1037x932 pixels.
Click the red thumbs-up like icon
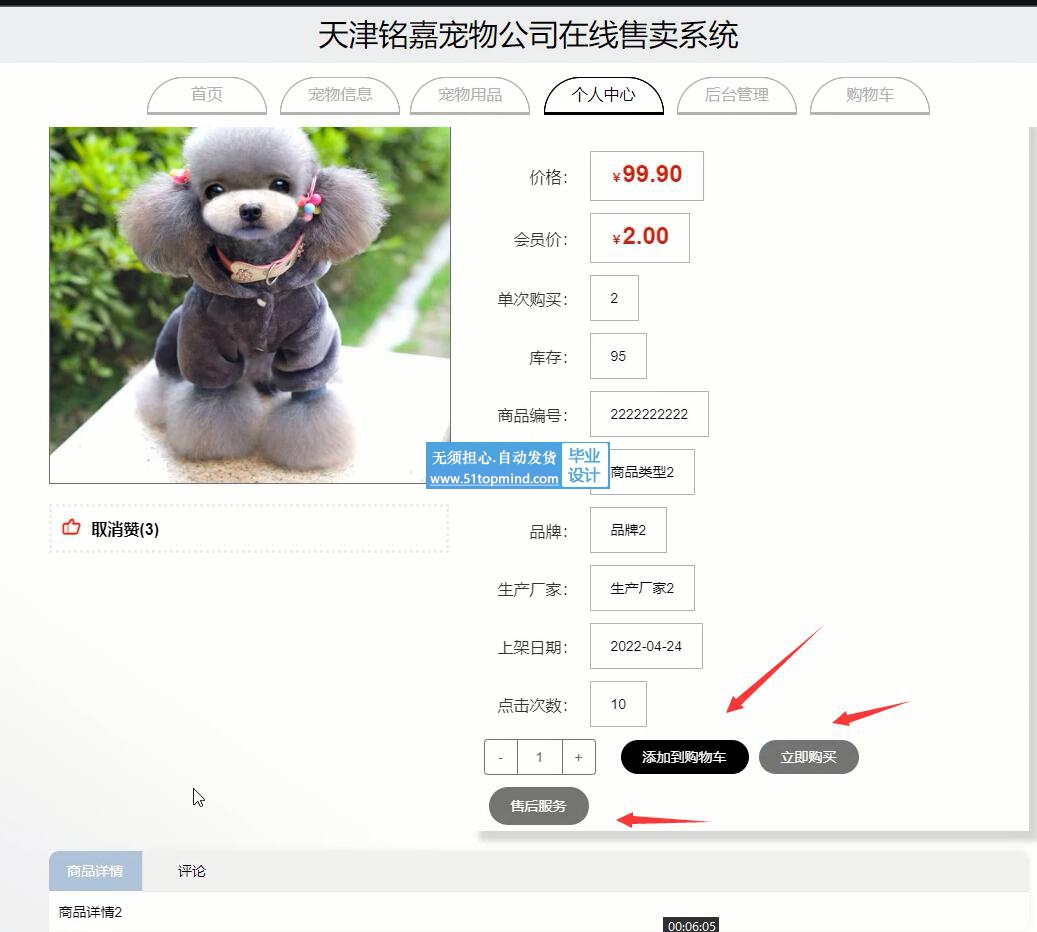point(71,527)
